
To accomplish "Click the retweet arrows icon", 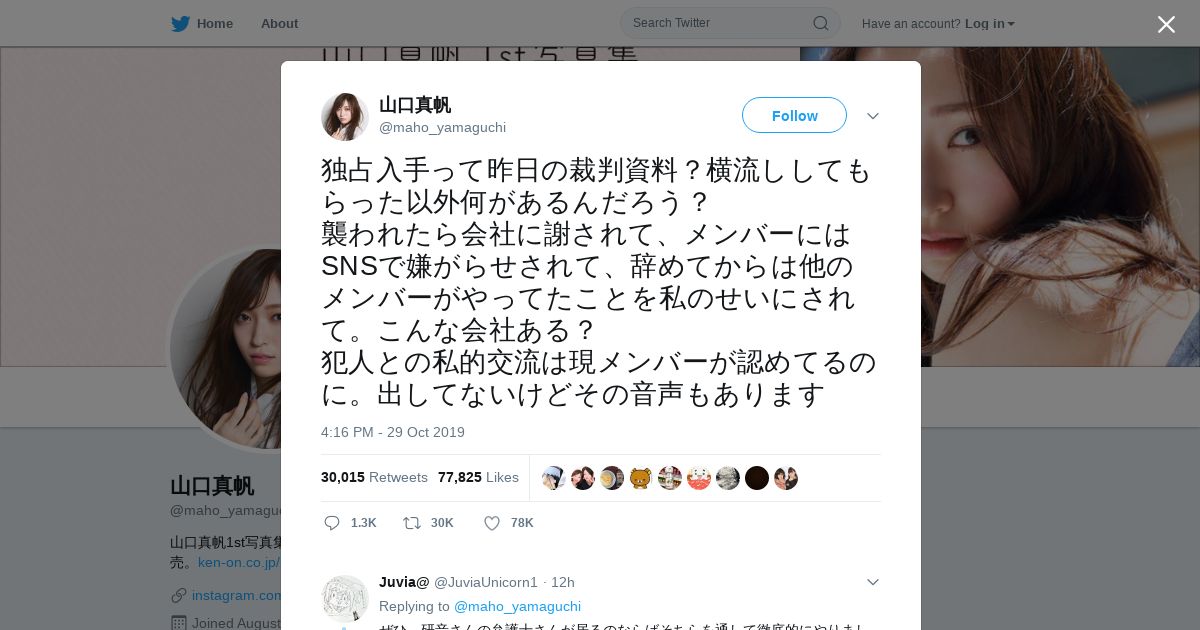I will point(411,523).
